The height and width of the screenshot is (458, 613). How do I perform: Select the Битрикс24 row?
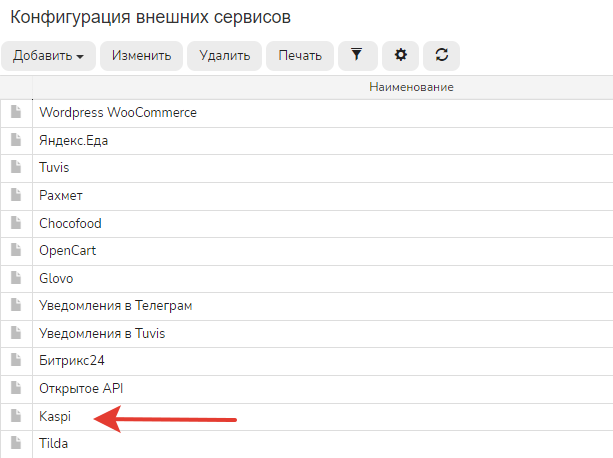click(x=306, y=361)
